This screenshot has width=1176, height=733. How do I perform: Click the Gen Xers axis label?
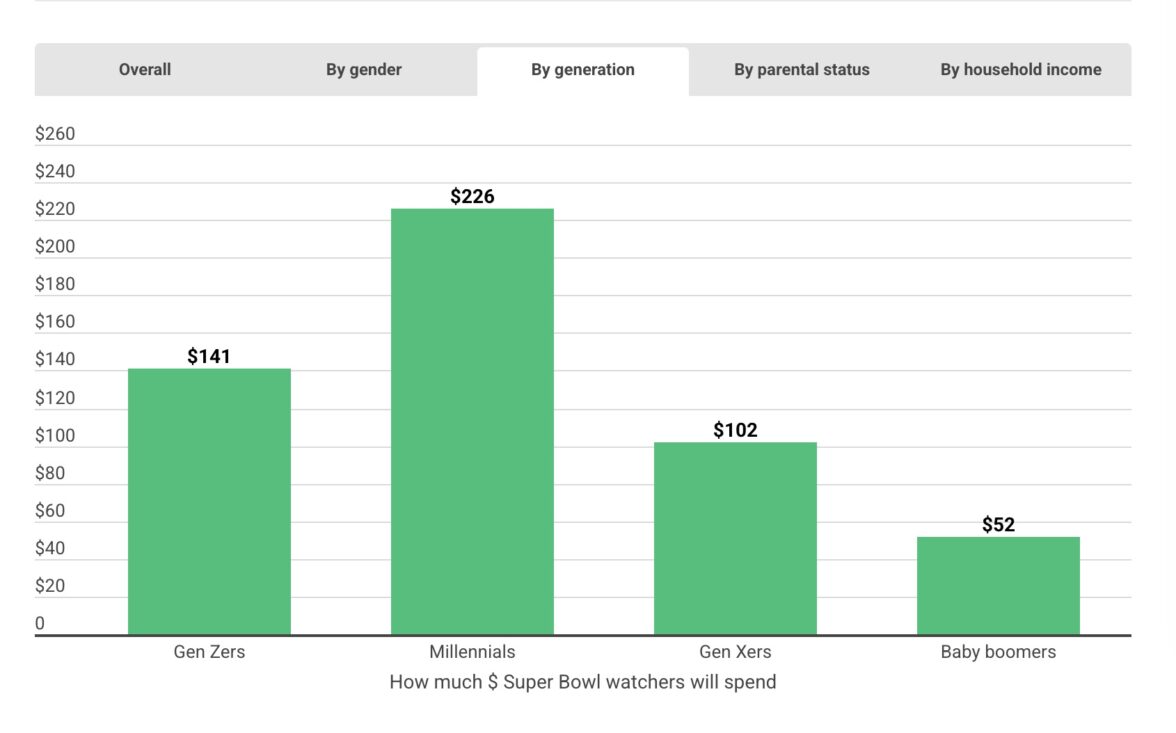pyautogui.click(x=735, y=652)
